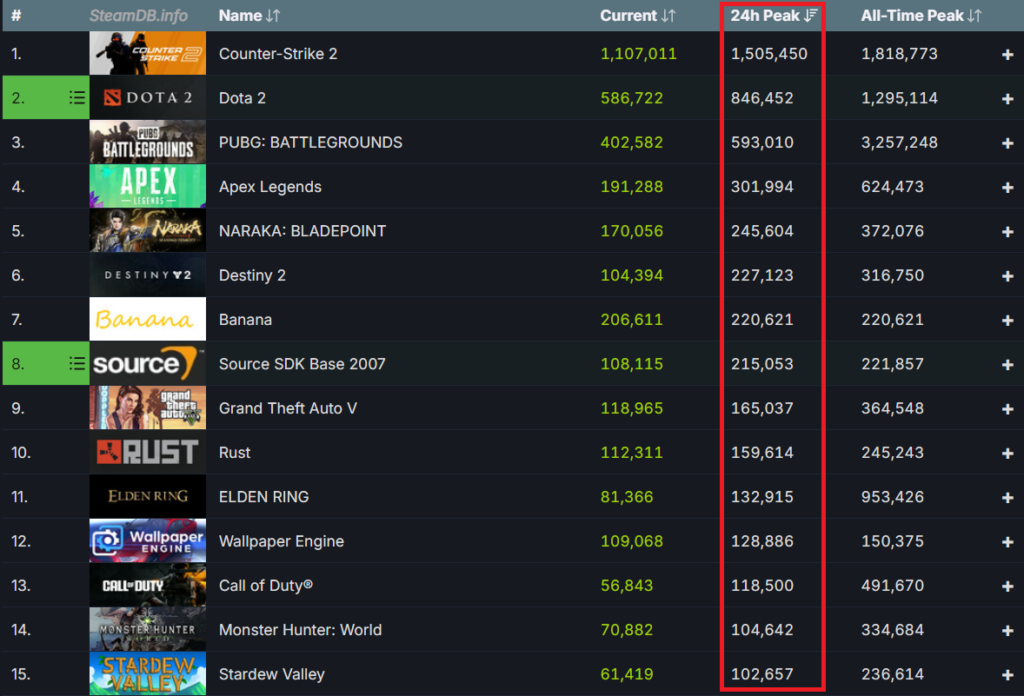Click the Wallpaper Engine thumbnail image
The width and height of the screenshot is (1024, 696).
(x=148, y=541)
